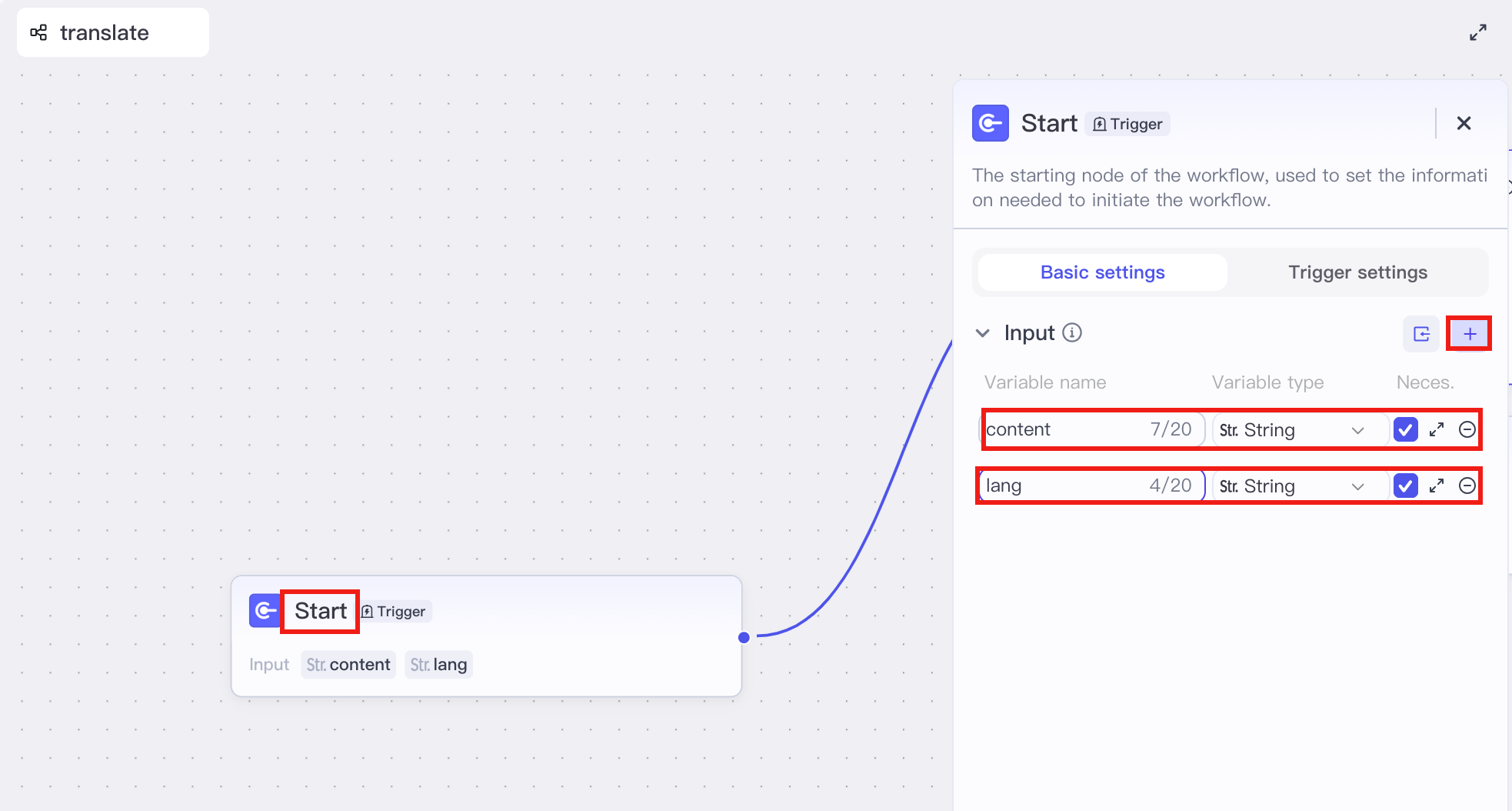Expand the content variable description editor
1512x811 pixels.
click(x=1437, y=429)
